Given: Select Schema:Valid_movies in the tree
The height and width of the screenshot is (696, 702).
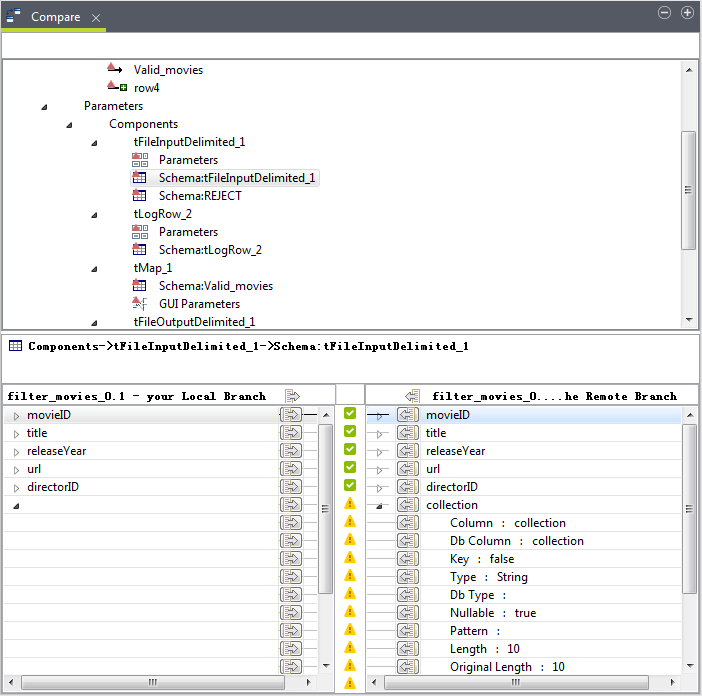Looking at the screenshot, I should [x=215, y=286].
